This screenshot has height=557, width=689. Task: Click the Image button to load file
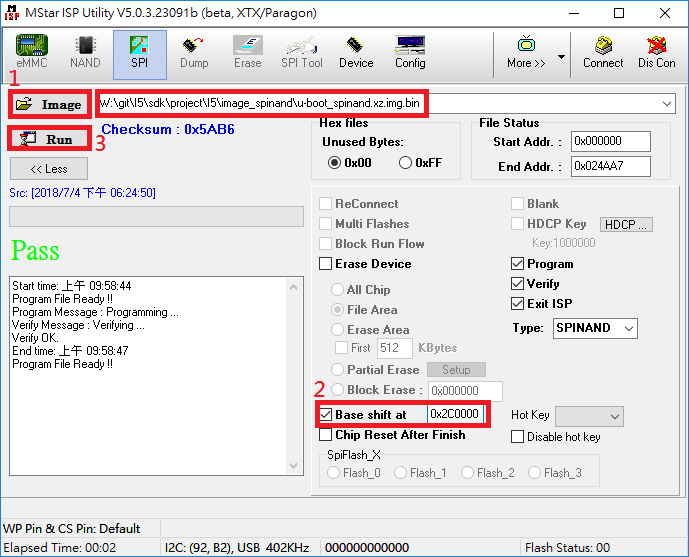pos(48,104)
